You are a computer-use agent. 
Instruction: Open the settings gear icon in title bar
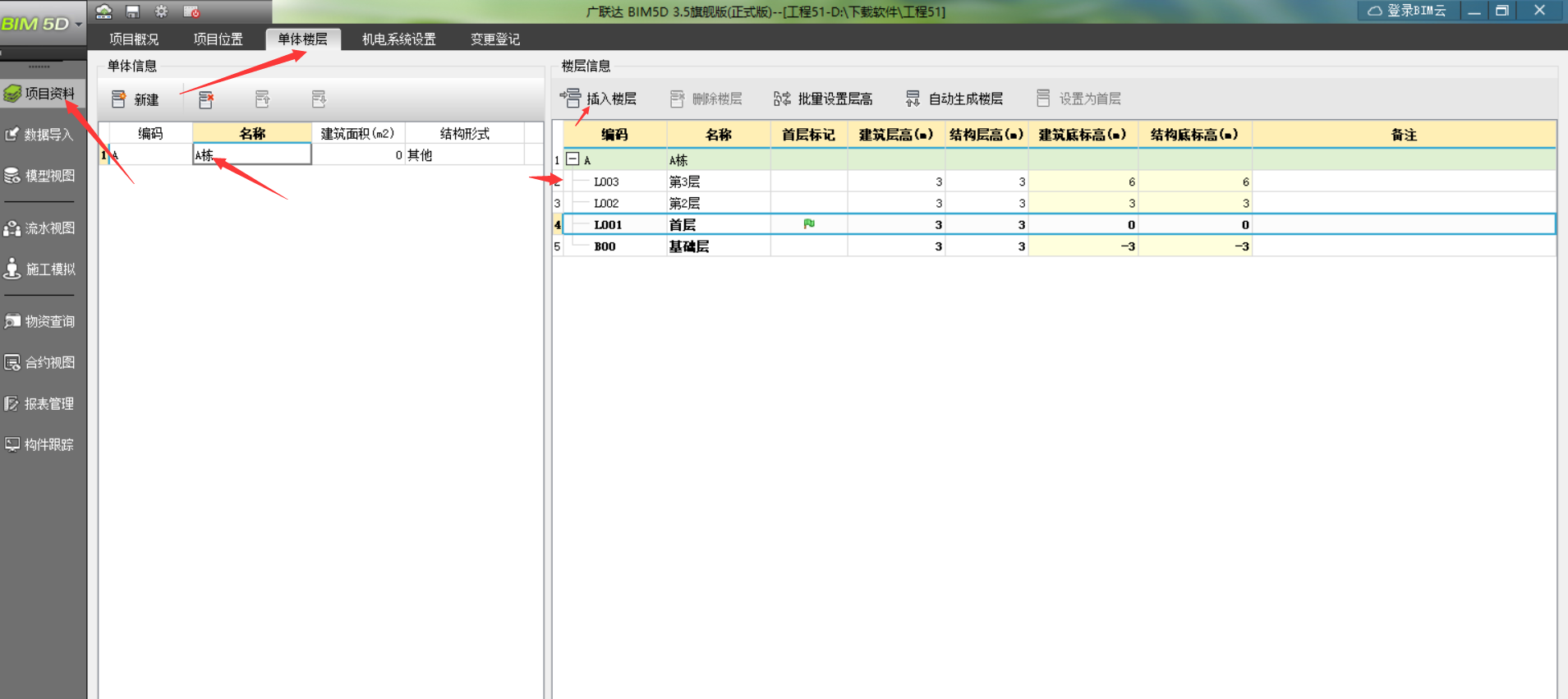point(161,11)
